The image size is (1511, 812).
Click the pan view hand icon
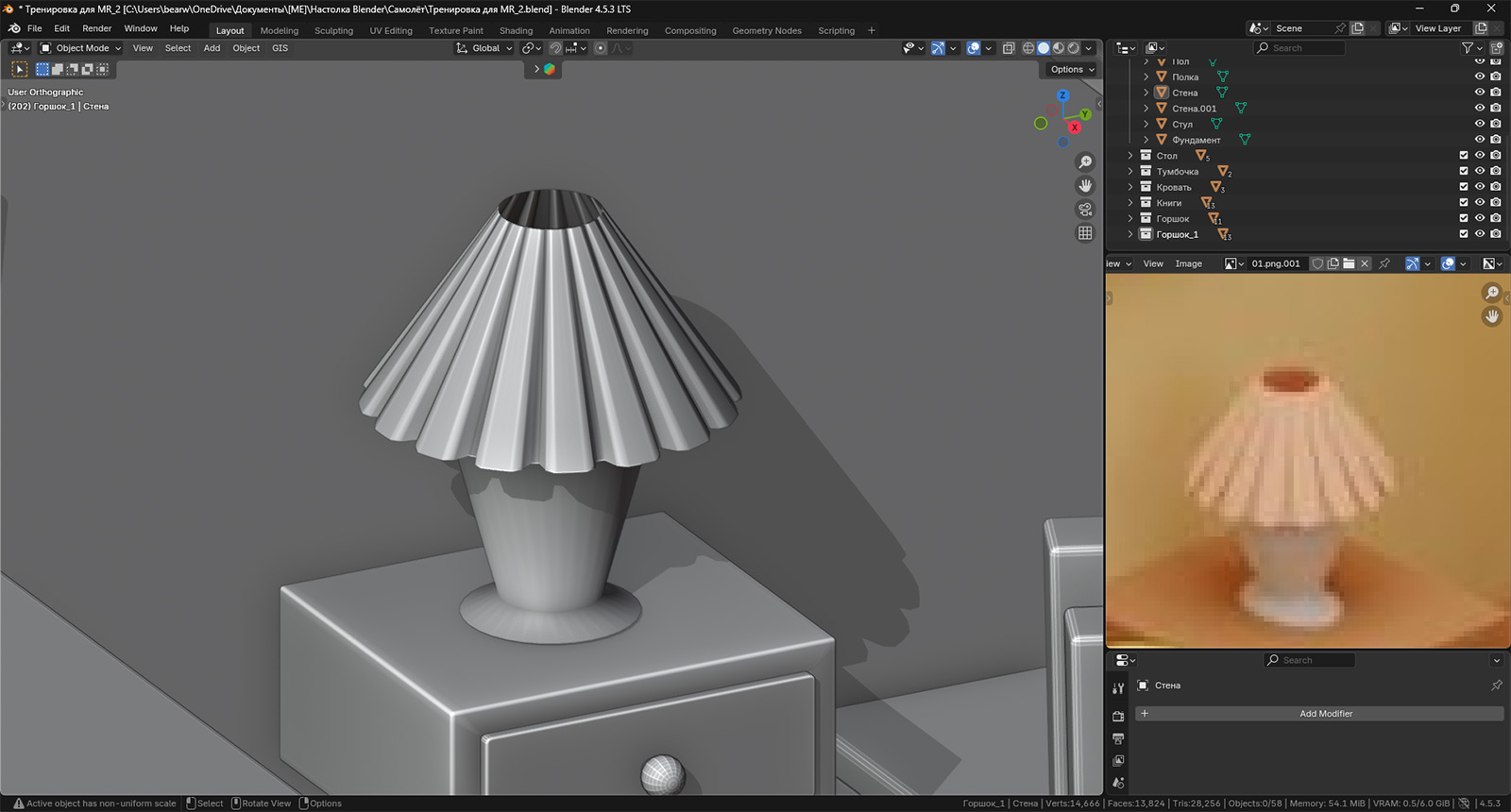1085,186
